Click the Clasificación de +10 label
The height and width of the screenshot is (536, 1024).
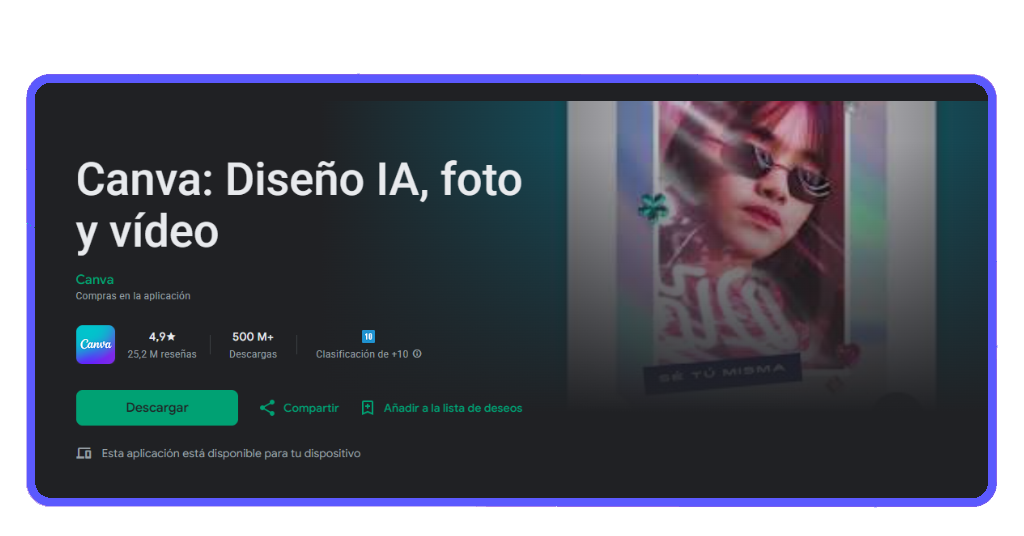[362, 354]
